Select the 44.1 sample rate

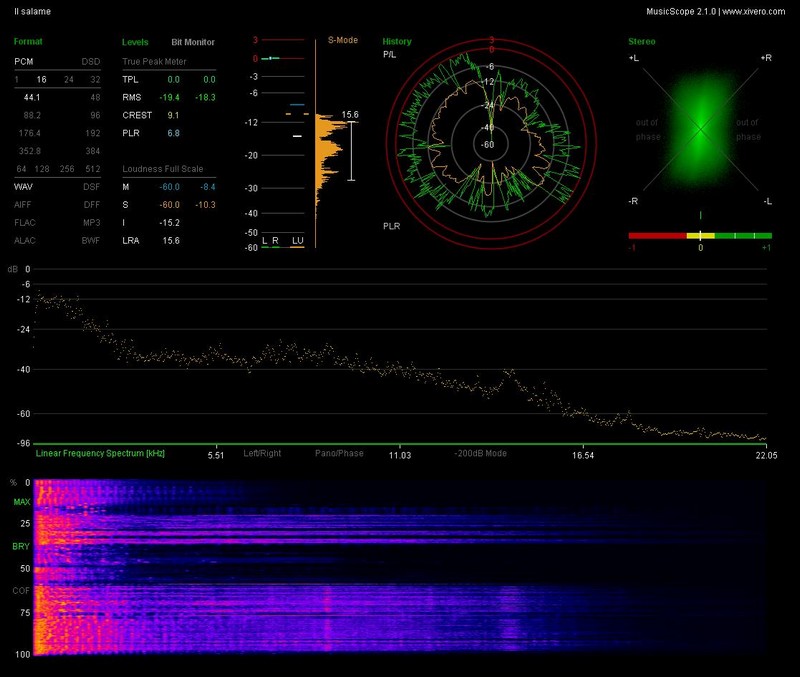click(x=32, y=97)
